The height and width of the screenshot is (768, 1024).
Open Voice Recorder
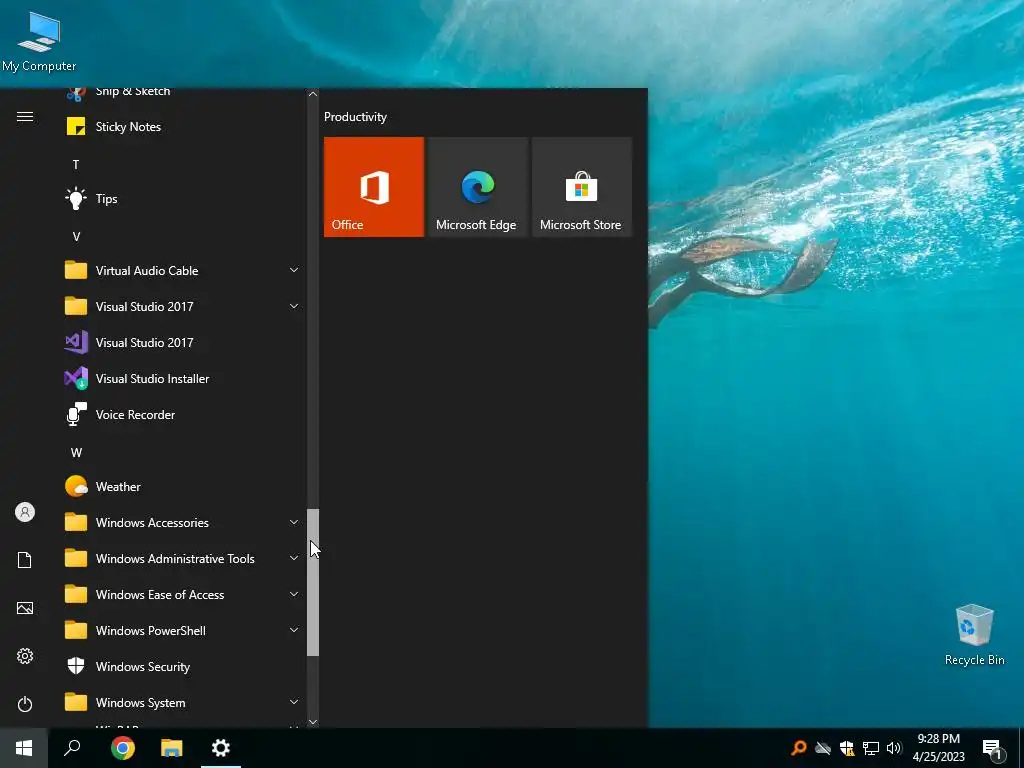(182, 415)
